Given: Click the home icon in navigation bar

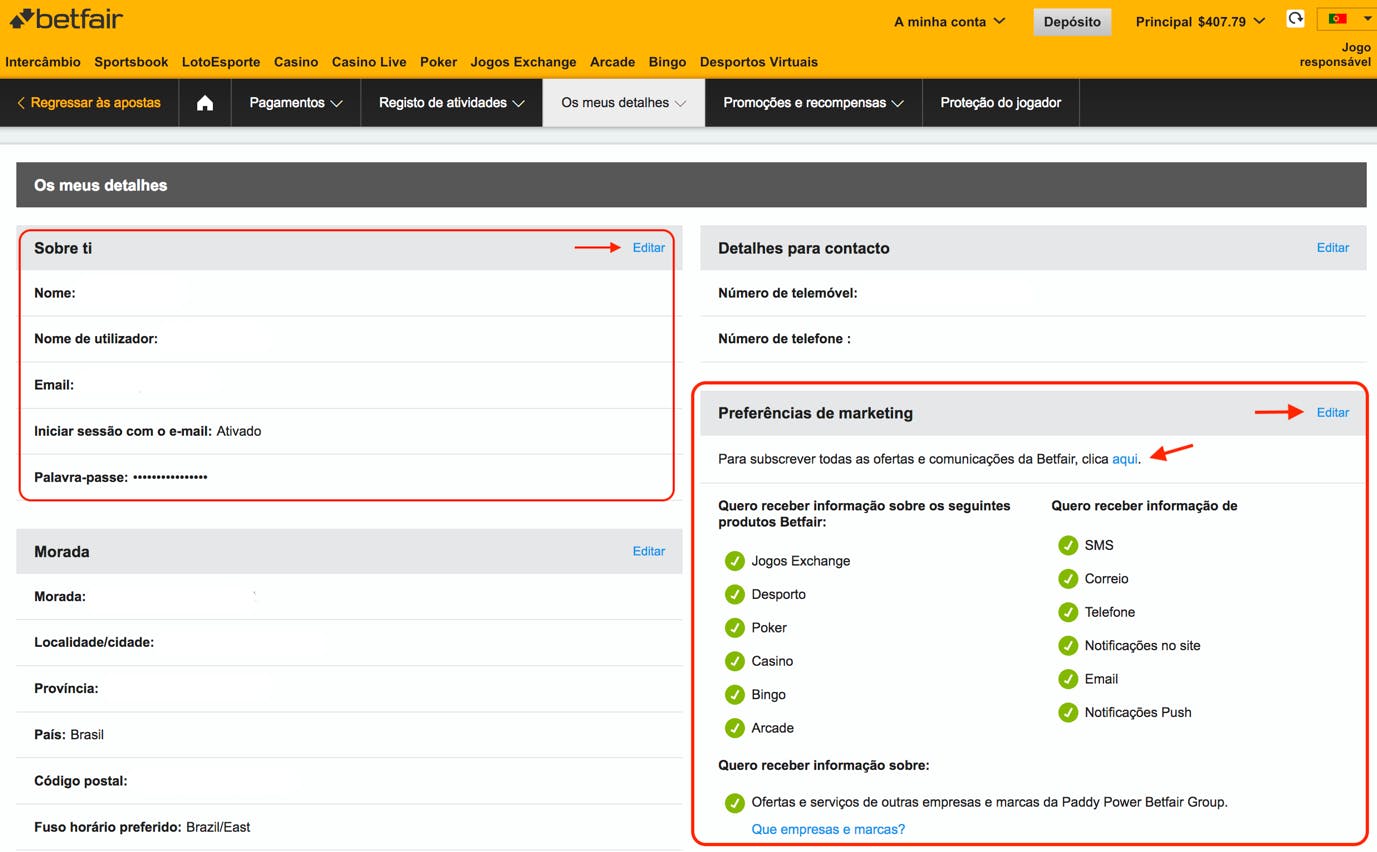Looking at the screenshot, I should (205, 103).
